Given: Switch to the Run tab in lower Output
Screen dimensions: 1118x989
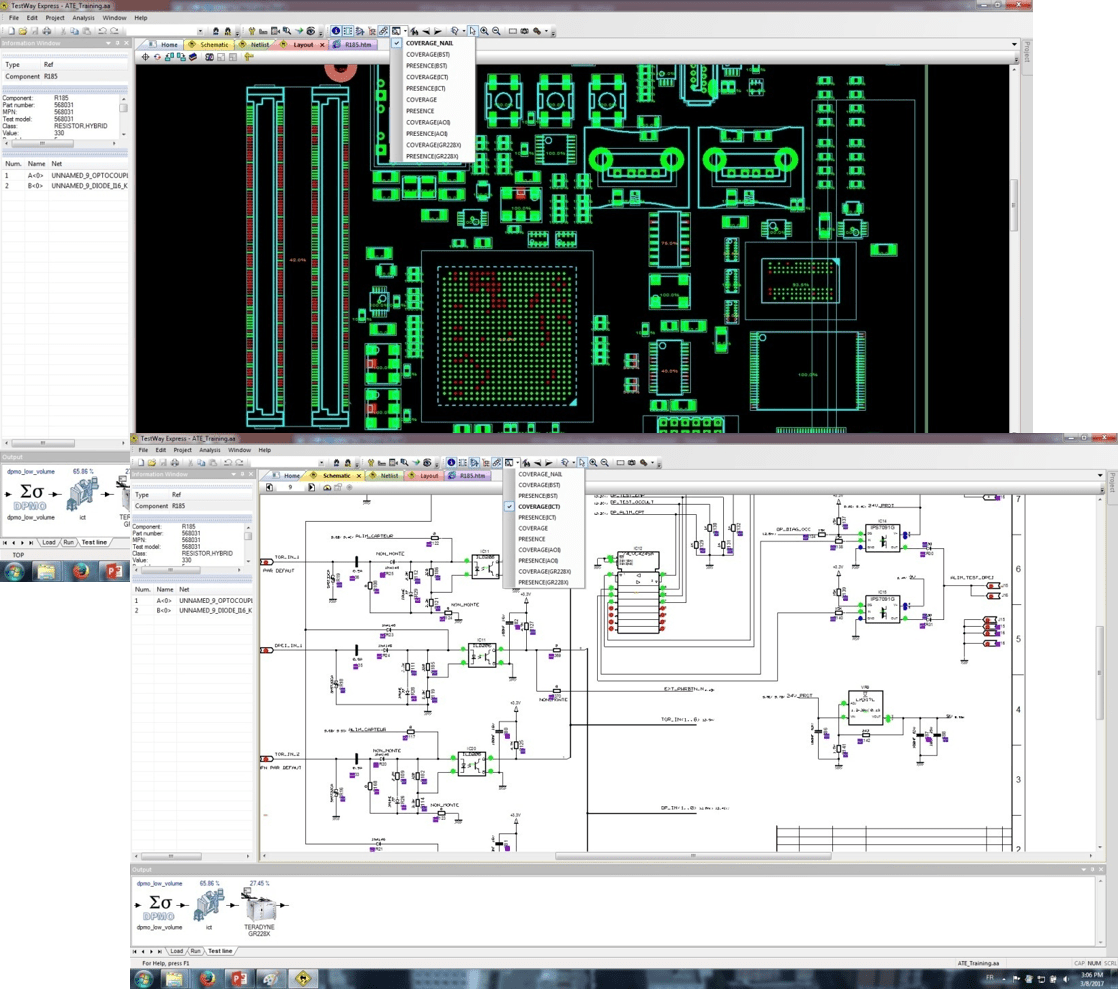Looking at the screenshot, I should pyautogui.click(x=196, y=951).
